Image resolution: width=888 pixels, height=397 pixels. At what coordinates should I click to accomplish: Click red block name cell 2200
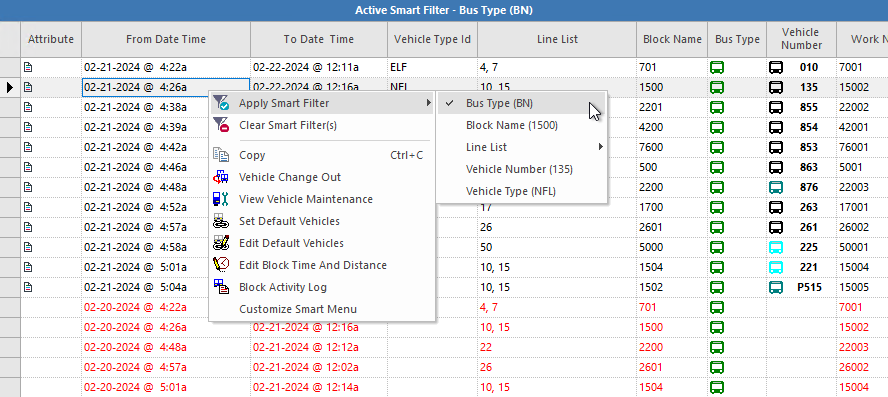[x=672, y=347]
